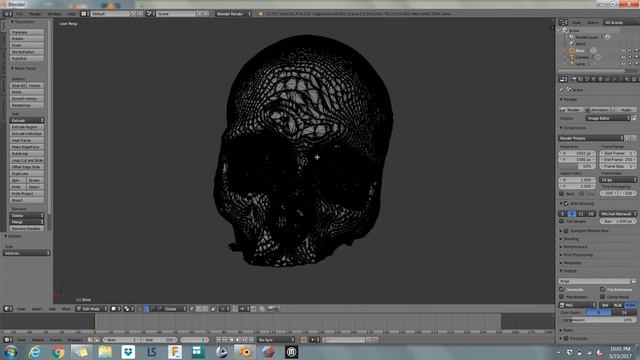Open the Window menu in top bar
Screen dimensions: 640x360
tap(54, 13)
